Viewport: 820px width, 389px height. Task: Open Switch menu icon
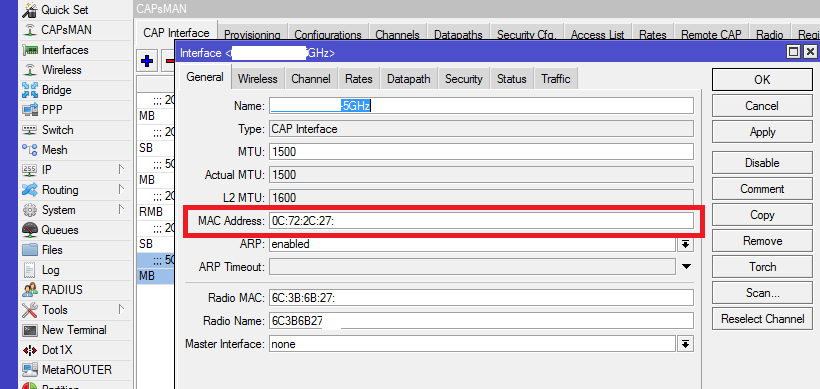30,130
